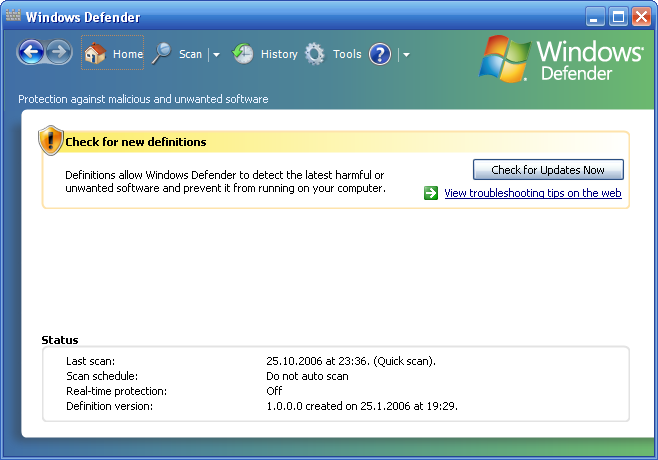Select 'Definition version:' label
Image resolution: width=658 pixels, height=460 pixels.
[x=110, y=406]
